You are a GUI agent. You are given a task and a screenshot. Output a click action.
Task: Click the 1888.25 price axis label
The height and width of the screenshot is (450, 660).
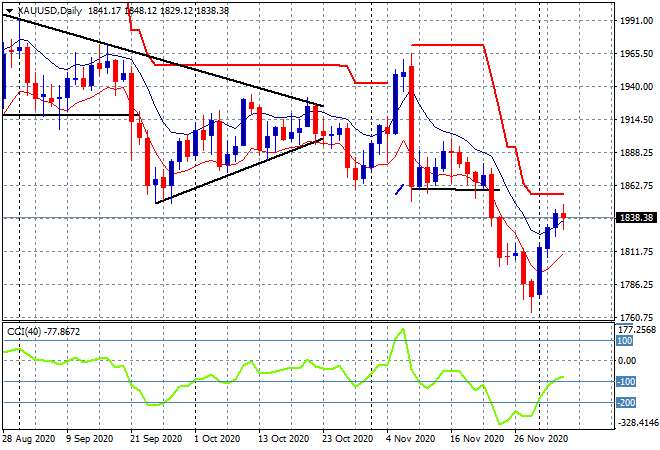tap(636, 152)
